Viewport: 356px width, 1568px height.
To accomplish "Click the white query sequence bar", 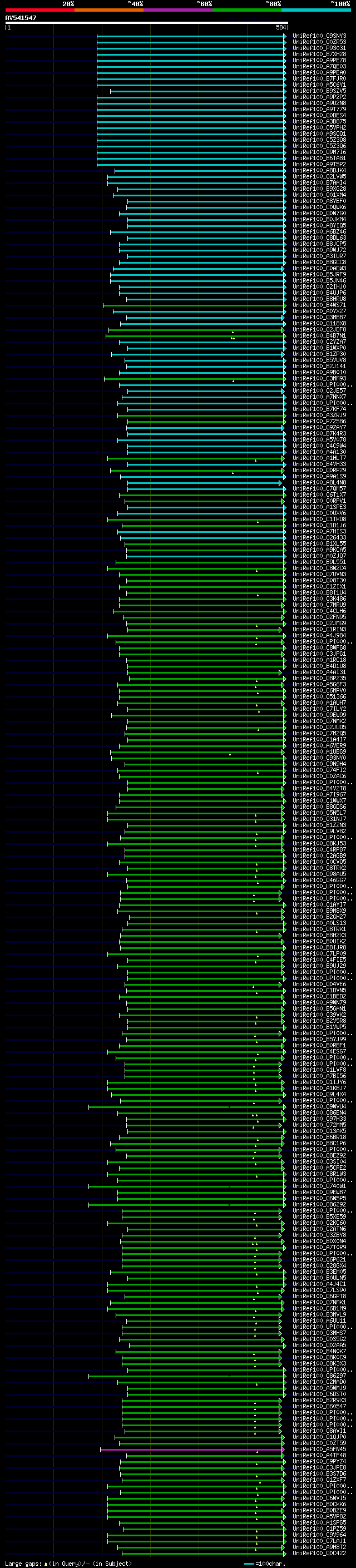I will [x=147, y=23].
